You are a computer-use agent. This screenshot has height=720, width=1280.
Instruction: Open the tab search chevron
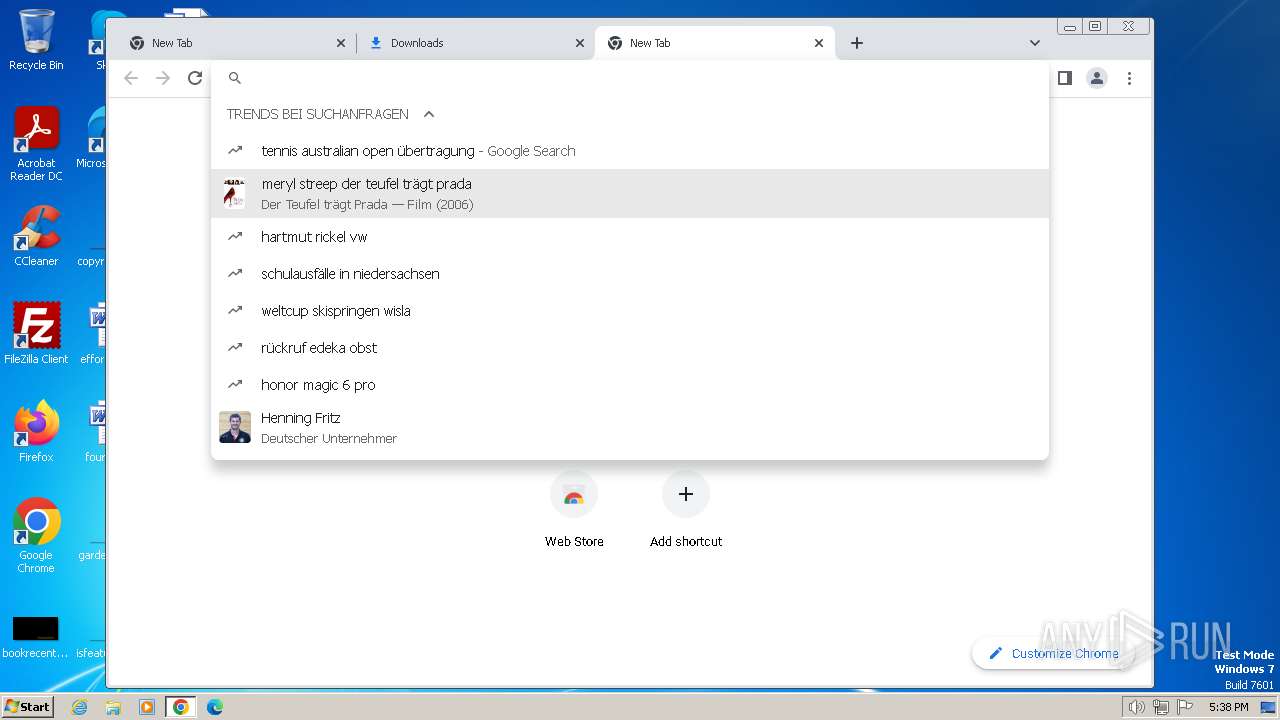point(1035,43)
